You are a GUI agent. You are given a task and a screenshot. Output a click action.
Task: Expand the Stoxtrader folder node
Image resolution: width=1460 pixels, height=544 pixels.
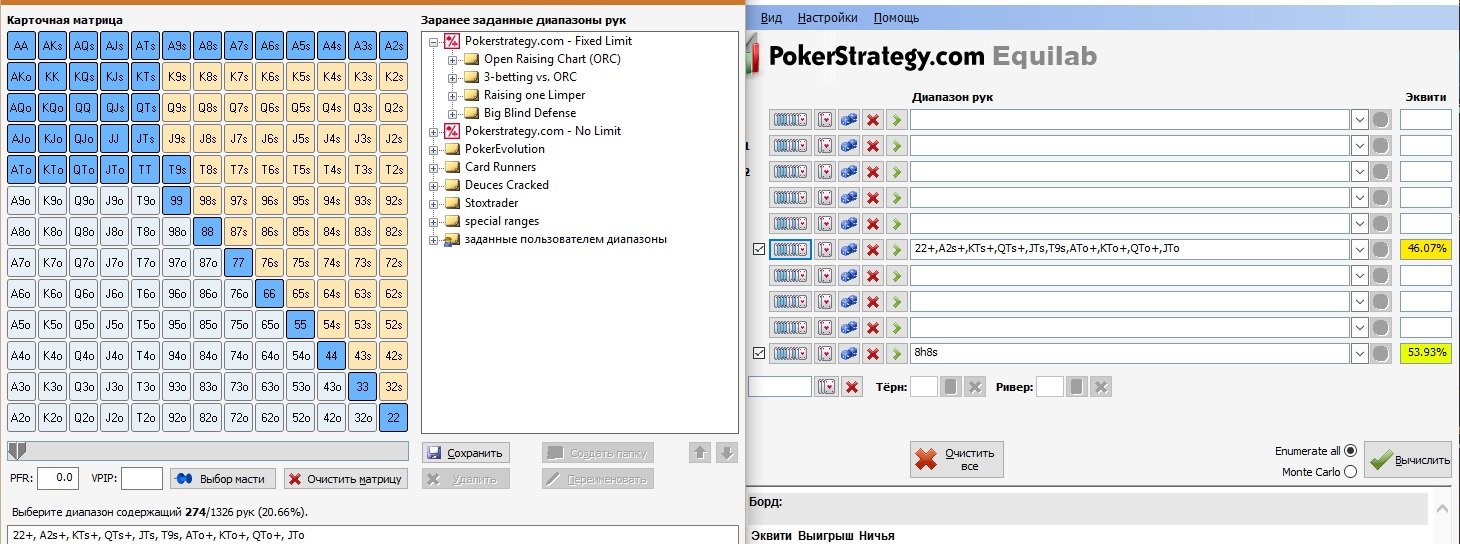[x=434, y=203]
